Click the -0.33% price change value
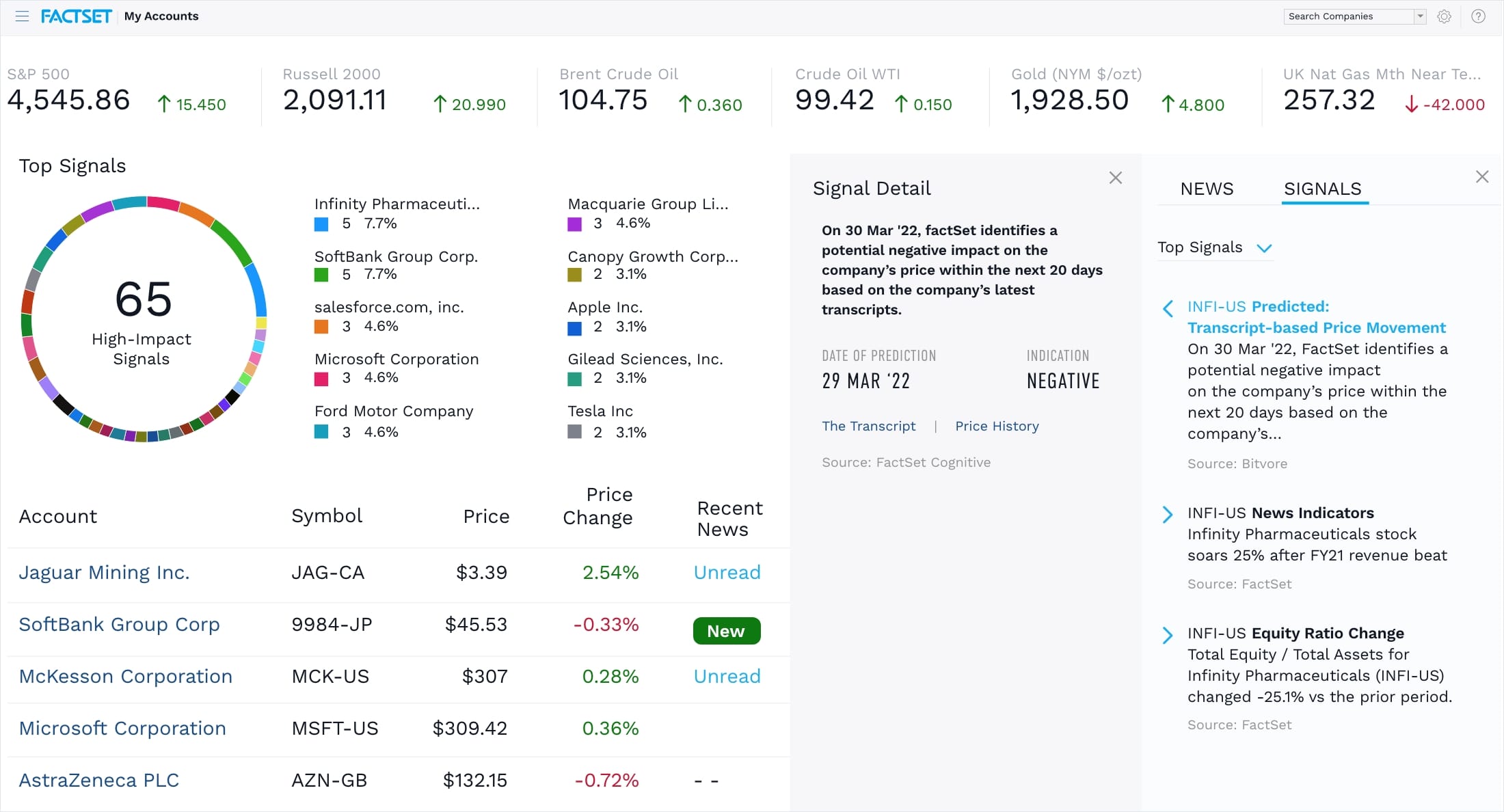Image resolution: width=1504 pixels, height=812 pixels. coord(606,624)
